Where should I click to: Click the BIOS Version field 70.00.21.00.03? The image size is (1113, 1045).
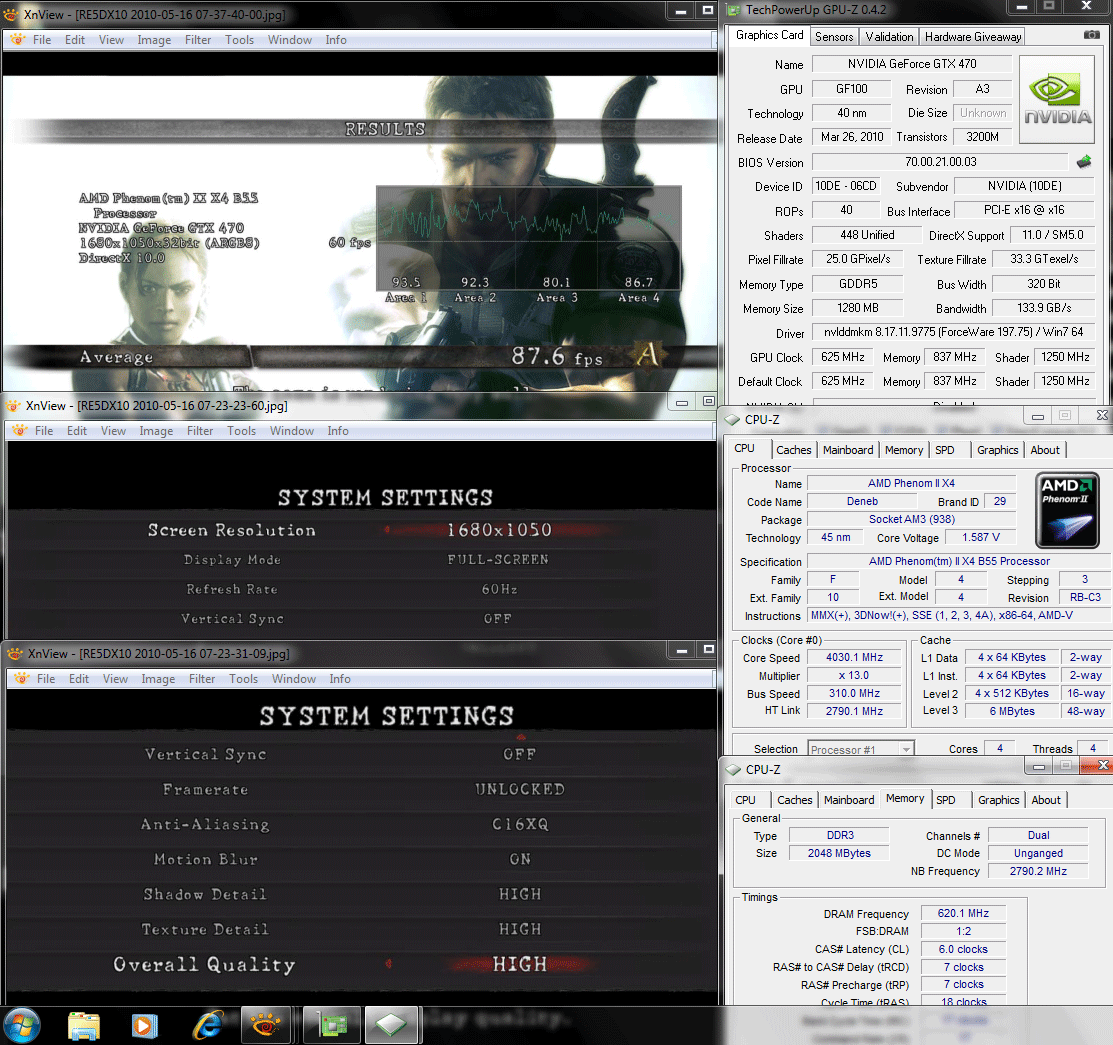(x=941, y=162)
